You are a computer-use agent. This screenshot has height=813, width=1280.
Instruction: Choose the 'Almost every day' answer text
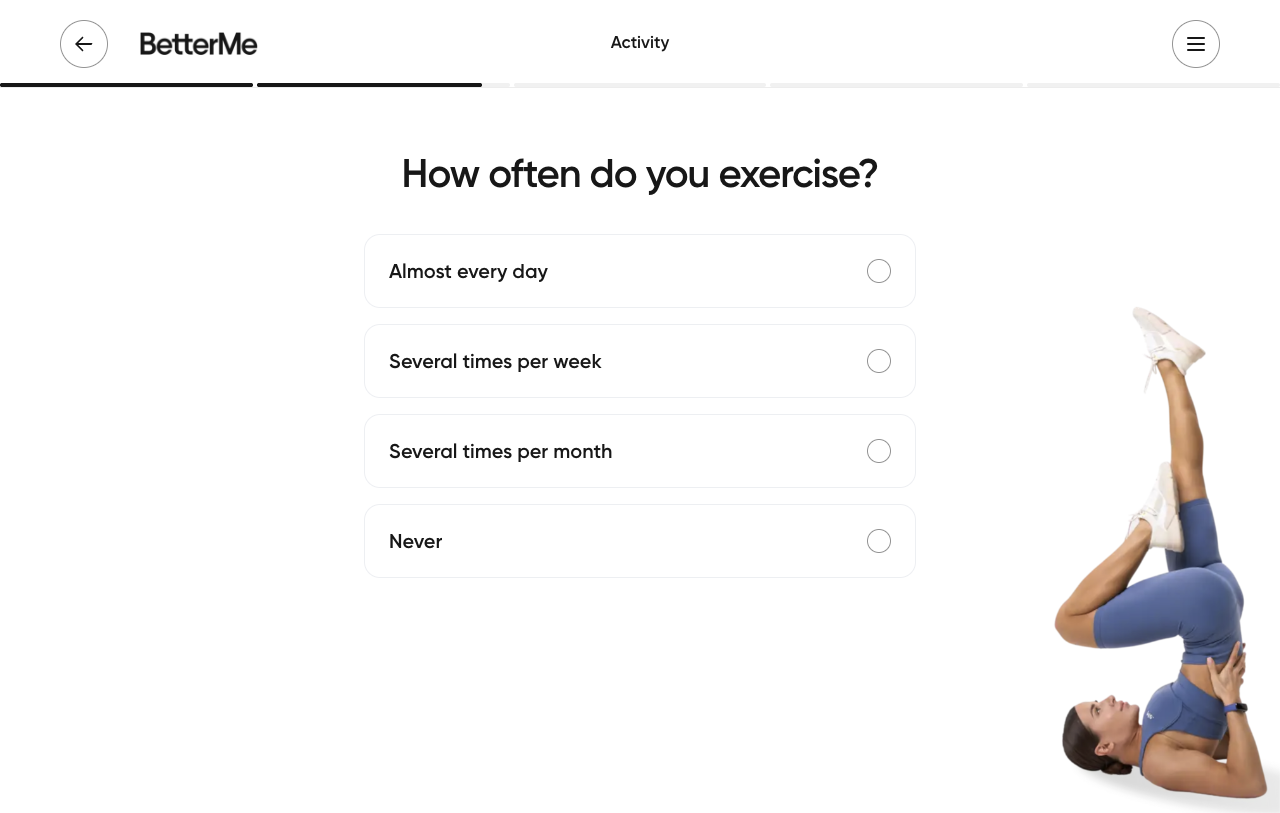[x=468, y=271]
